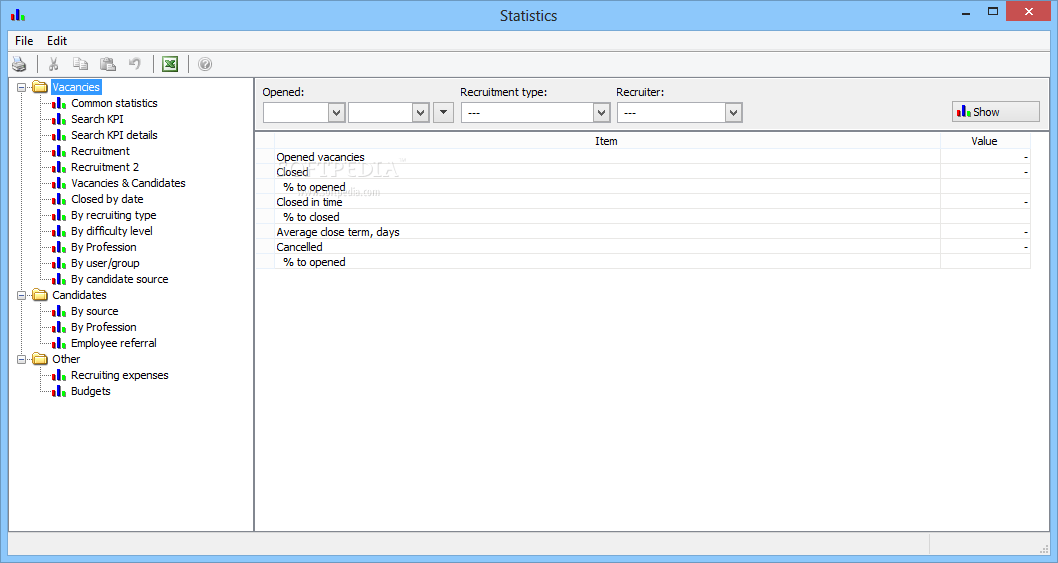Image resolution: width=1058 pixels, height=563 pixels.
Task: Click the Print toolbar icon
Action: pyautogui.click(x=19, y=64)
